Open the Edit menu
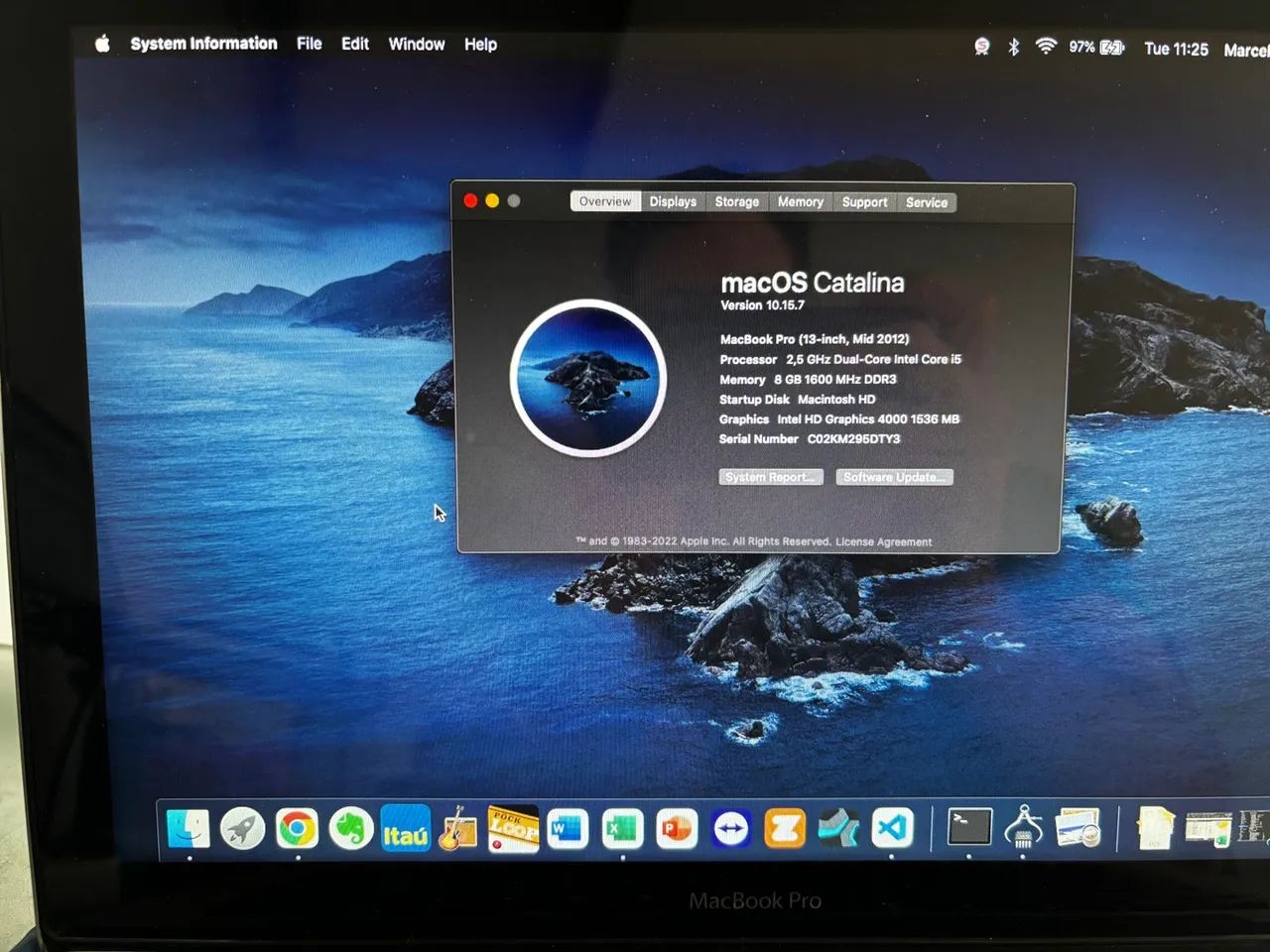1270x952 pixels. (354, 44)
